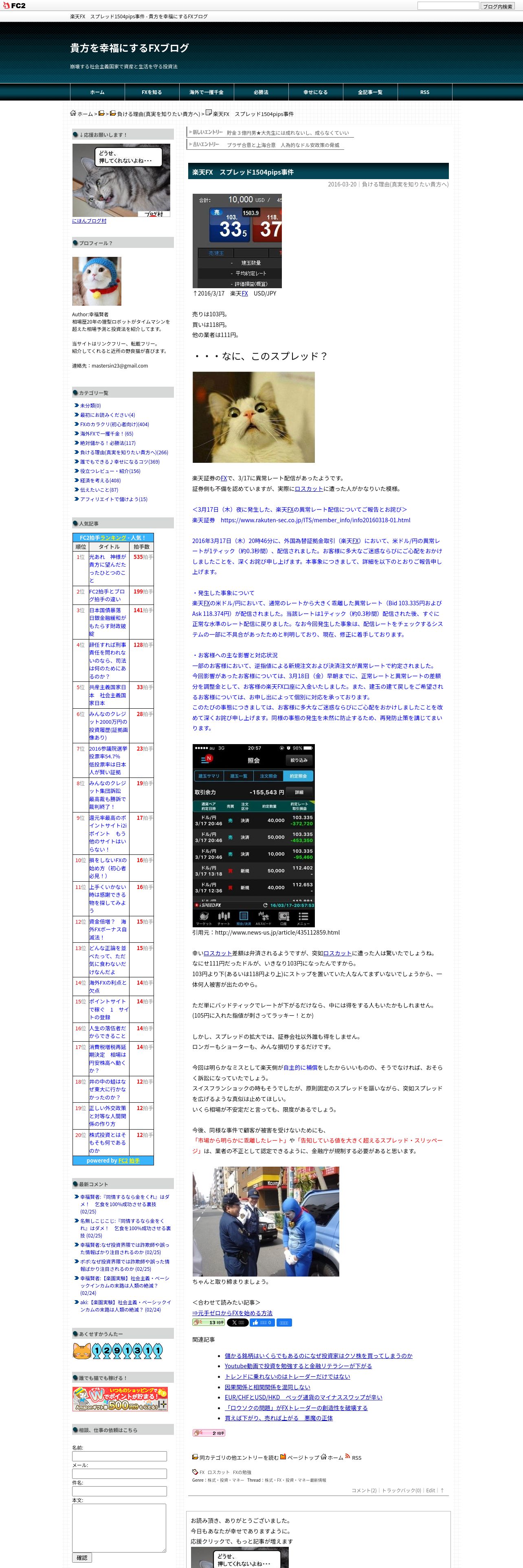Open ranking entry 日本国債暴落
523x1568 pixels.
pos(108,622)
